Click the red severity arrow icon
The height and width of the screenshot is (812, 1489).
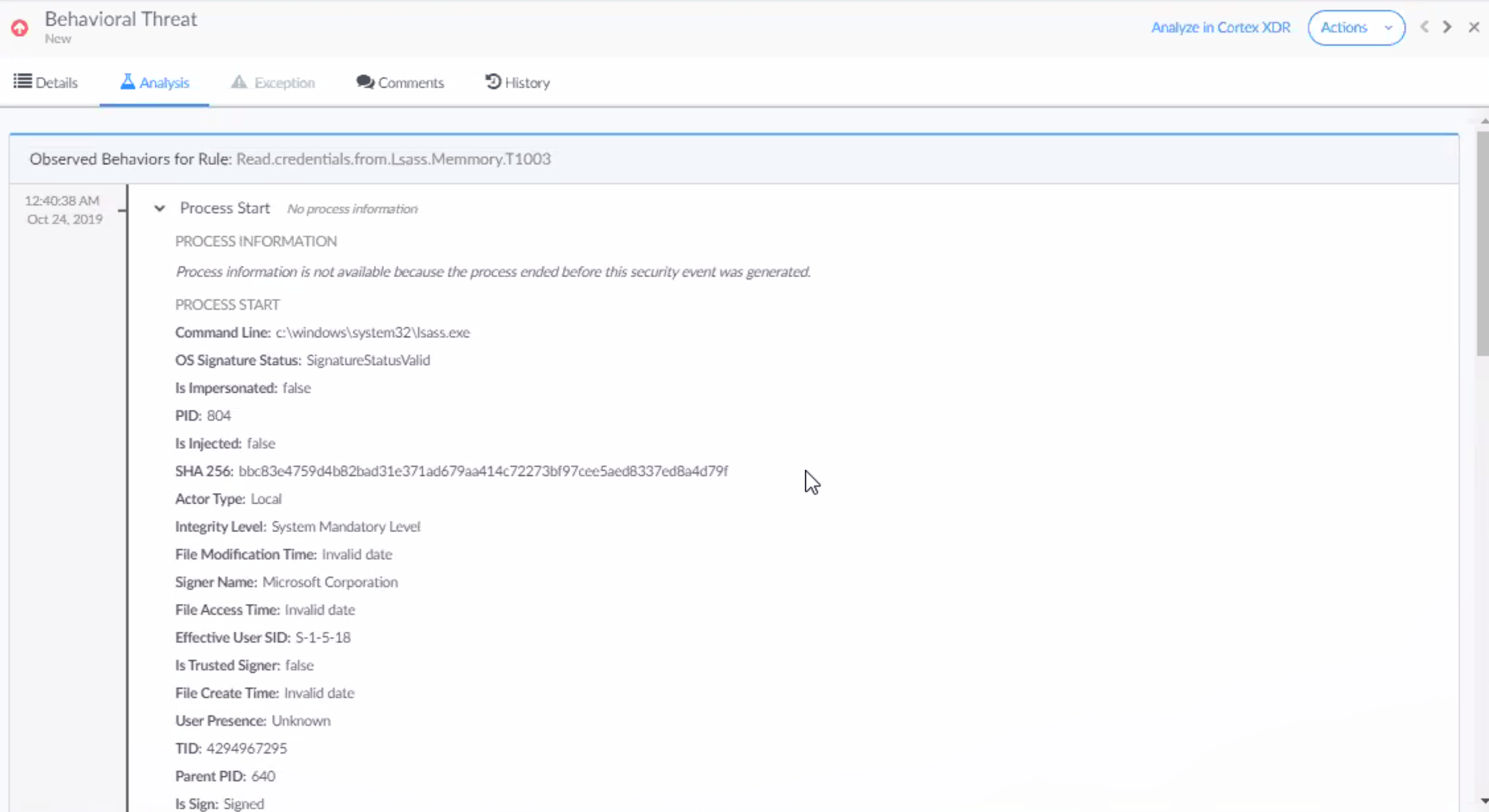click(x=20, y=27)
